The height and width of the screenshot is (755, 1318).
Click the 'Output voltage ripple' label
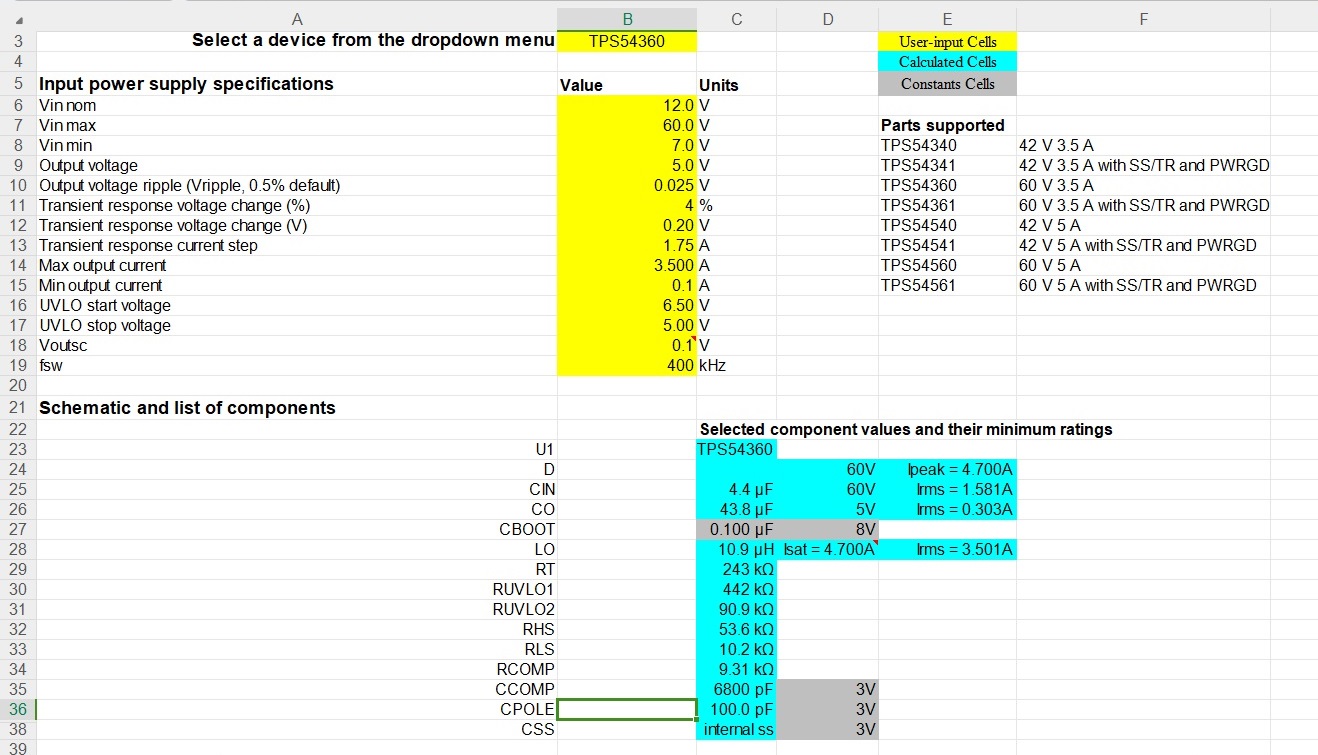coord(189,185)
